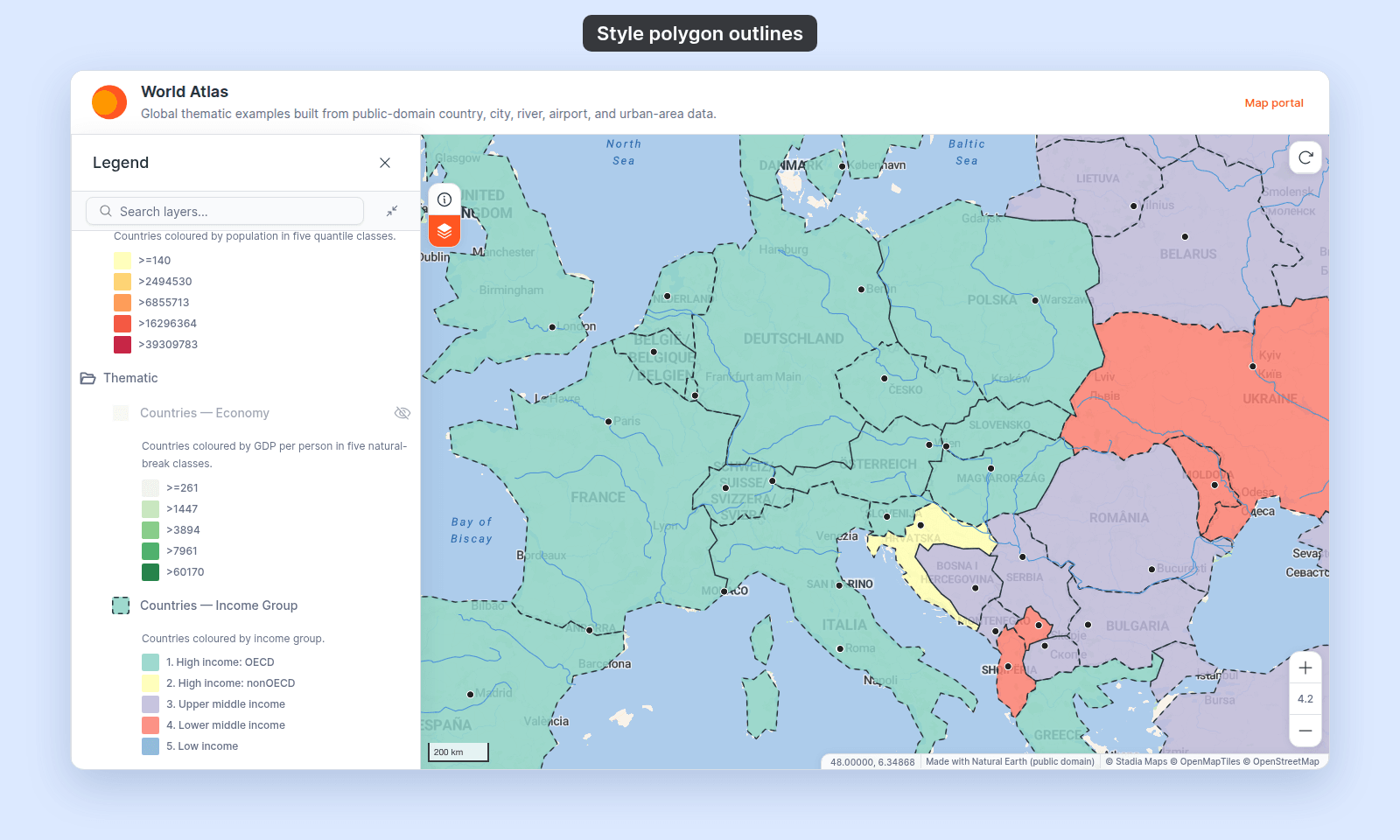The width and height of the screenshot is (1400, 840).
Task: Click the High income: OECD swatch
Action: [x=150, y=662]
